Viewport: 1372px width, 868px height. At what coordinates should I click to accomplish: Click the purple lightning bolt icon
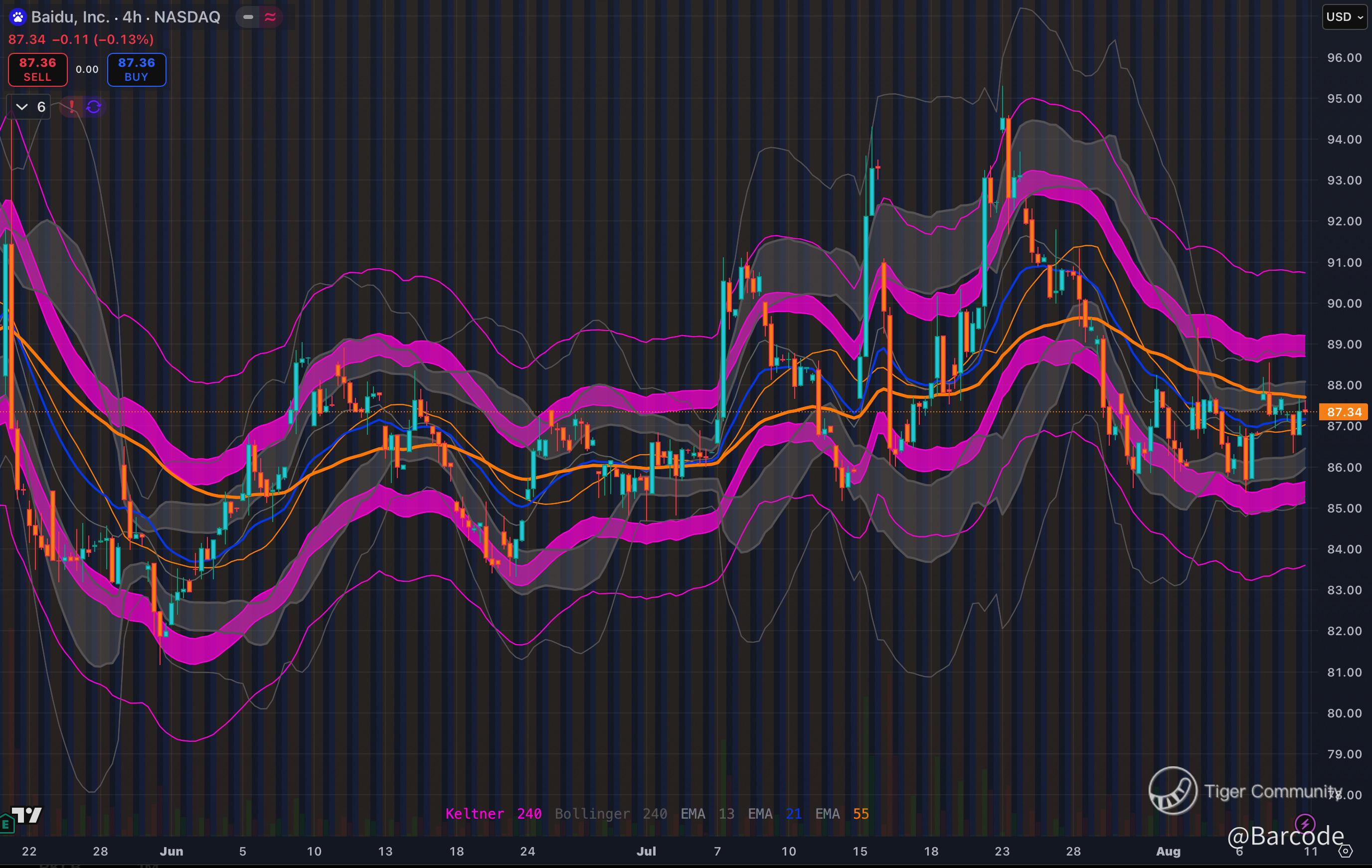(x=1305, y=823)
